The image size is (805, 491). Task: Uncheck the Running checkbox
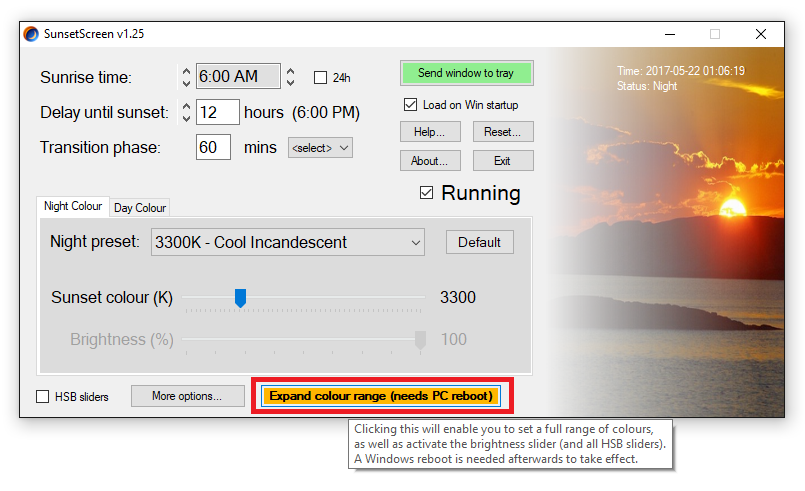[426, 193]
